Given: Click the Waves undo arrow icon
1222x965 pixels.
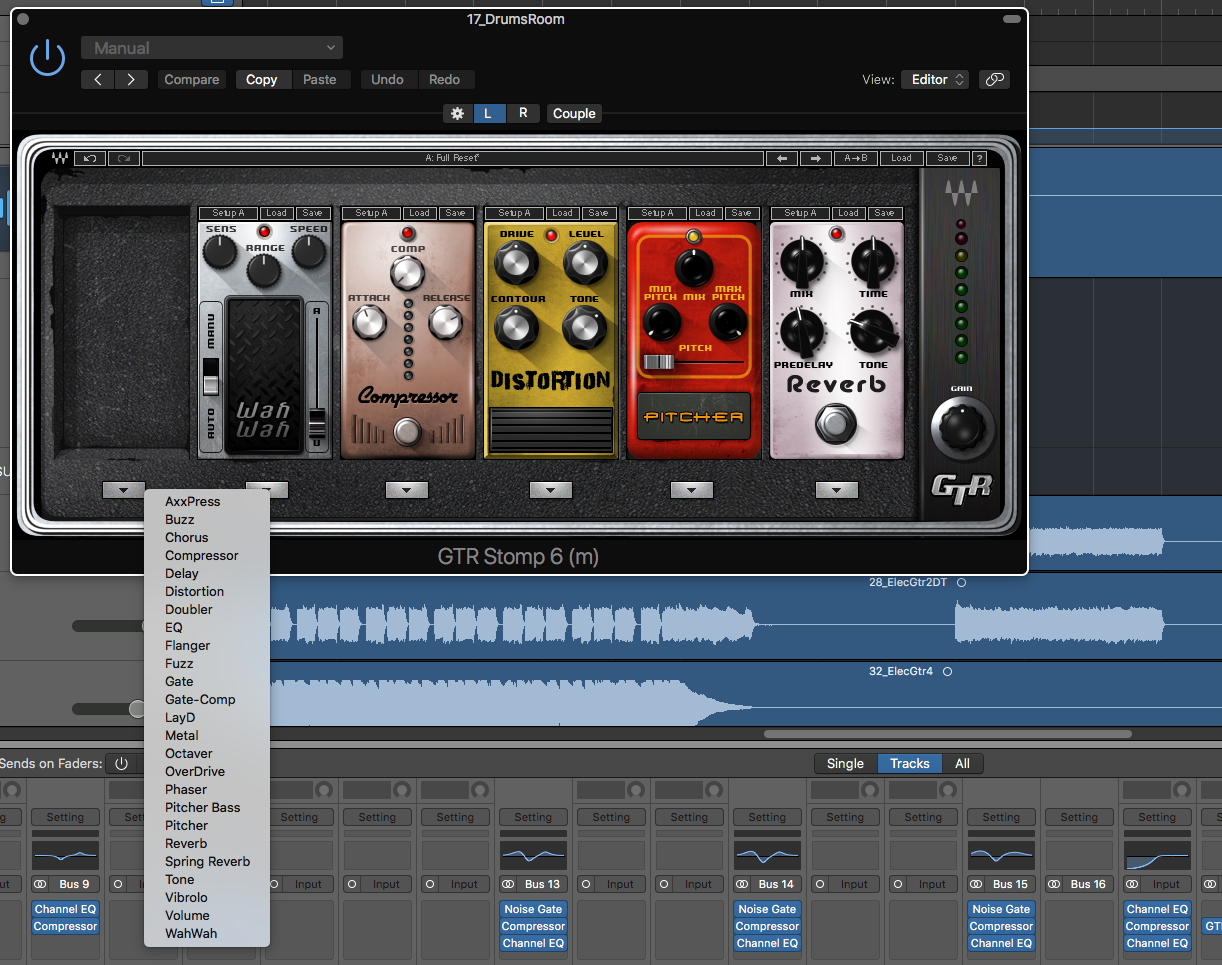Looking at the screenshot, I should [x=89, y=158].
